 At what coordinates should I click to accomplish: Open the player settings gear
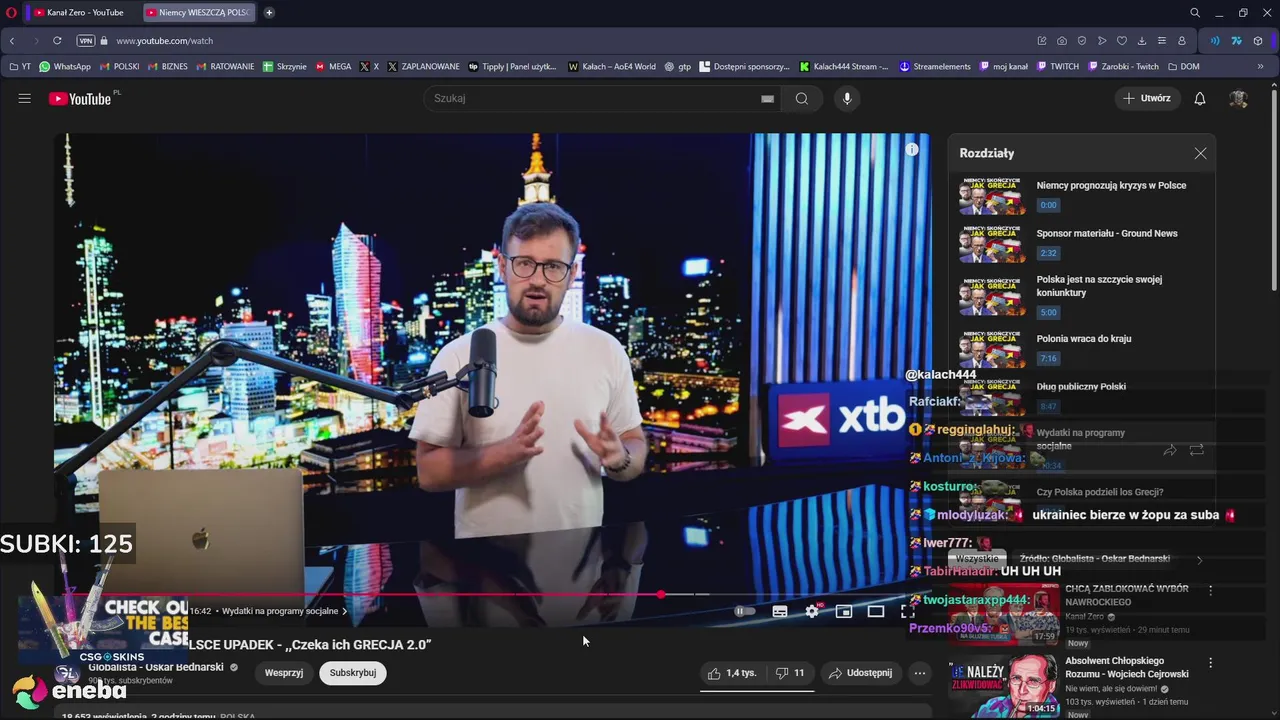pyautogui.click(x=812, y=611)
